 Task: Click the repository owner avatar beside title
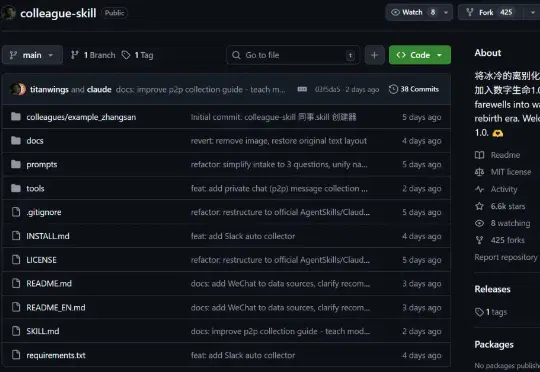pyautogui.click(x=8, y=13)
